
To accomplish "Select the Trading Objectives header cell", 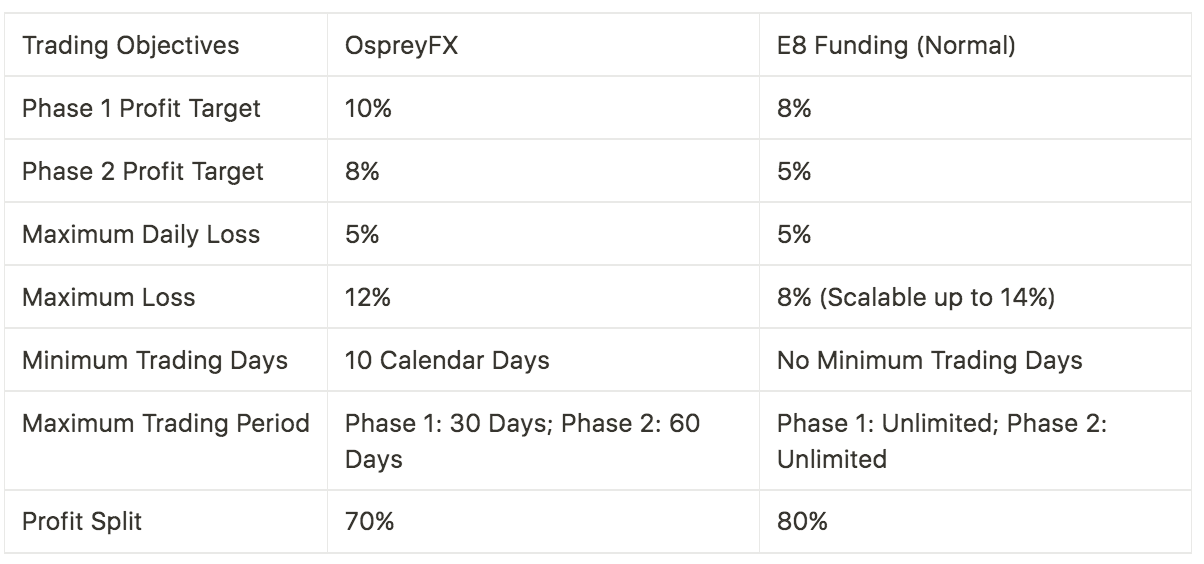I will coord(166,46).
